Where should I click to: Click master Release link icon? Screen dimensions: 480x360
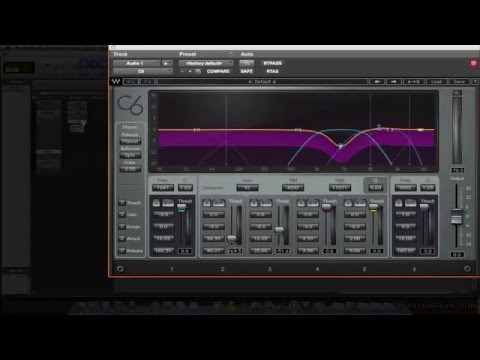click(x=122, y=250)
